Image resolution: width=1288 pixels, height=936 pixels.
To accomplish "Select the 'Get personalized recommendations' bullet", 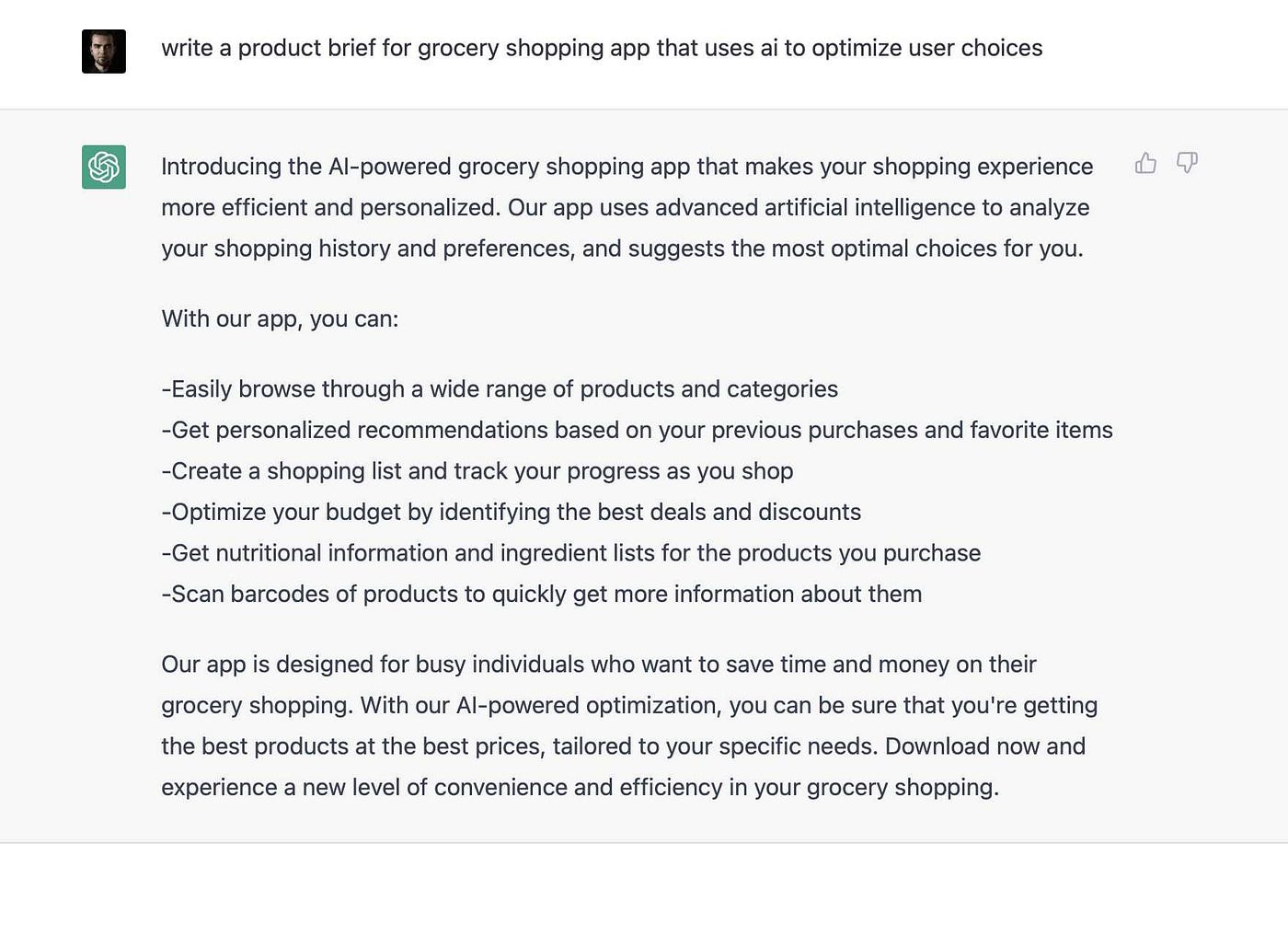I will tap(637, 430).
